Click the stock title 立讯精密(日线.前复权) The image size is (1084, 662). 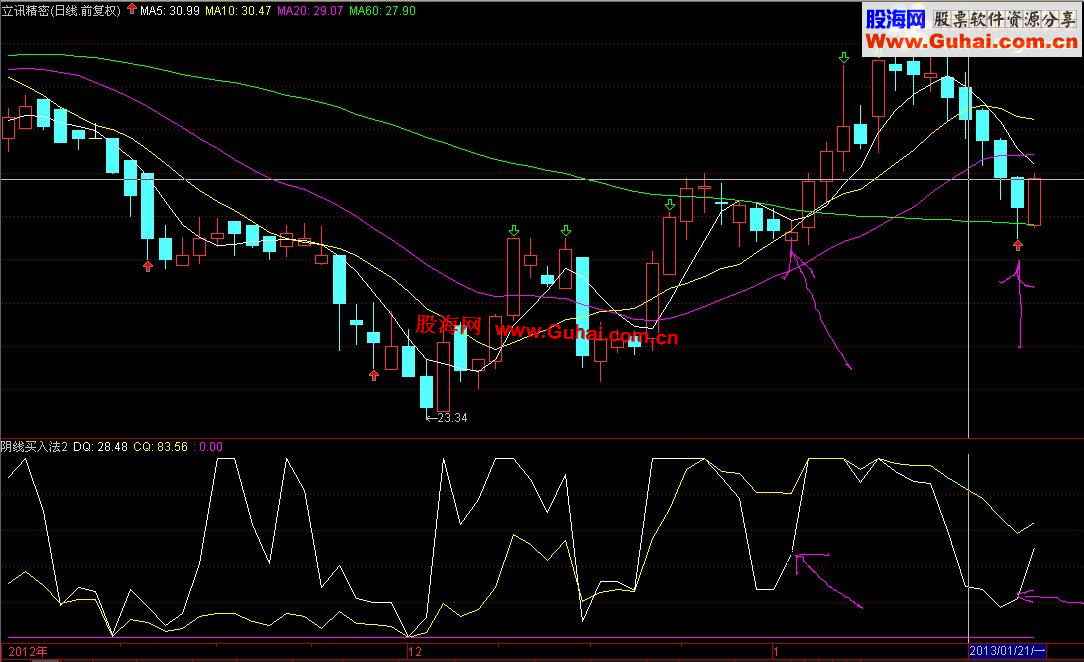tap(62, 10)
